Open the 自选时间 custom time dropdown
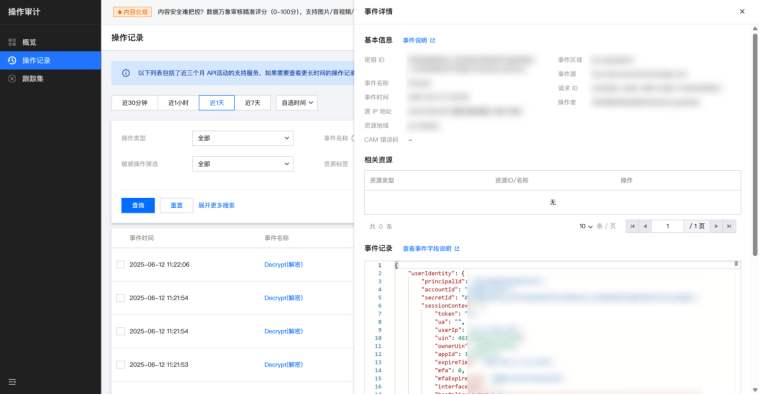Screen dimensions: 759x395 (297, 103)
